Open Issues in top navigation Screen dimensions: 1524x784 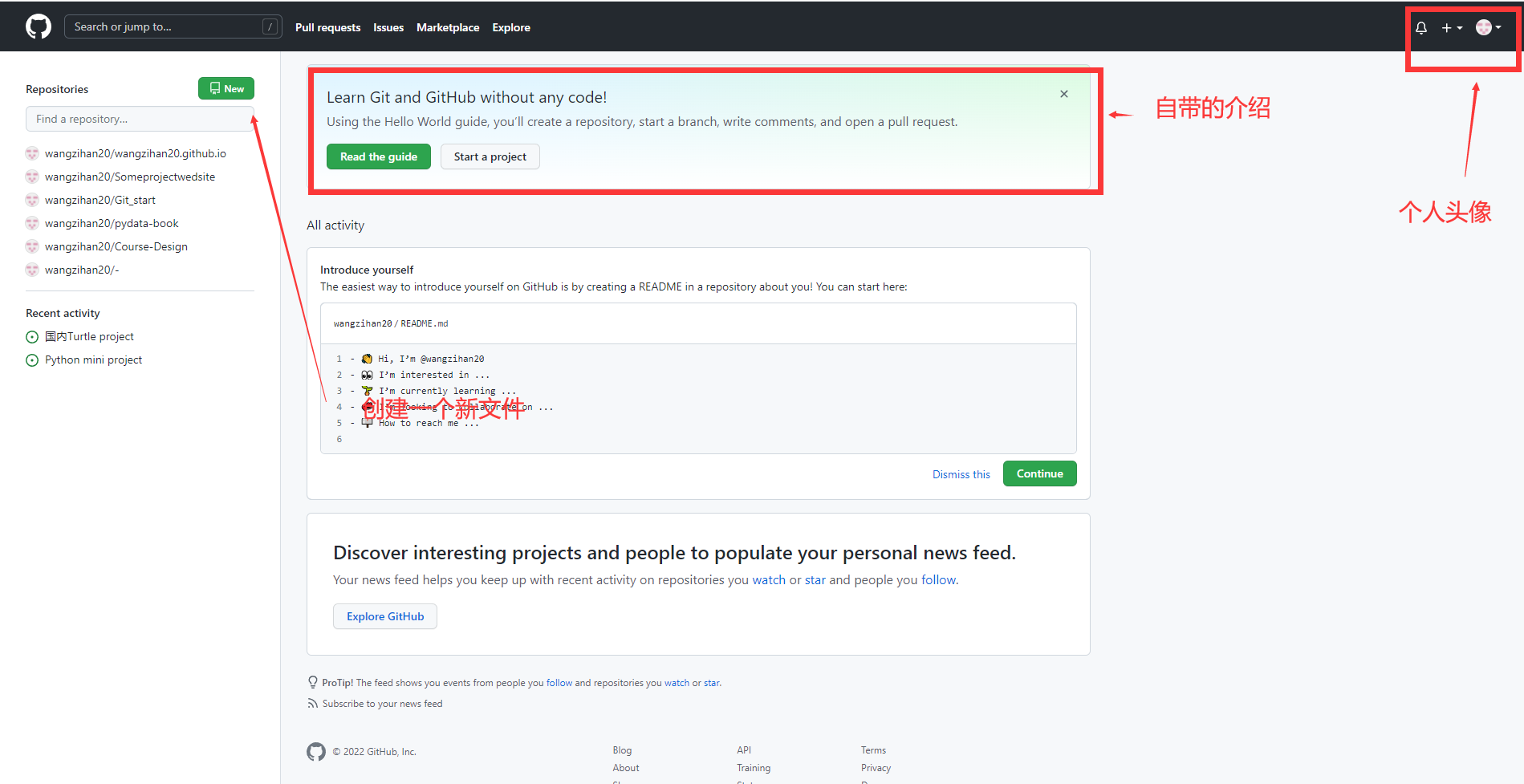click(388, 27)
